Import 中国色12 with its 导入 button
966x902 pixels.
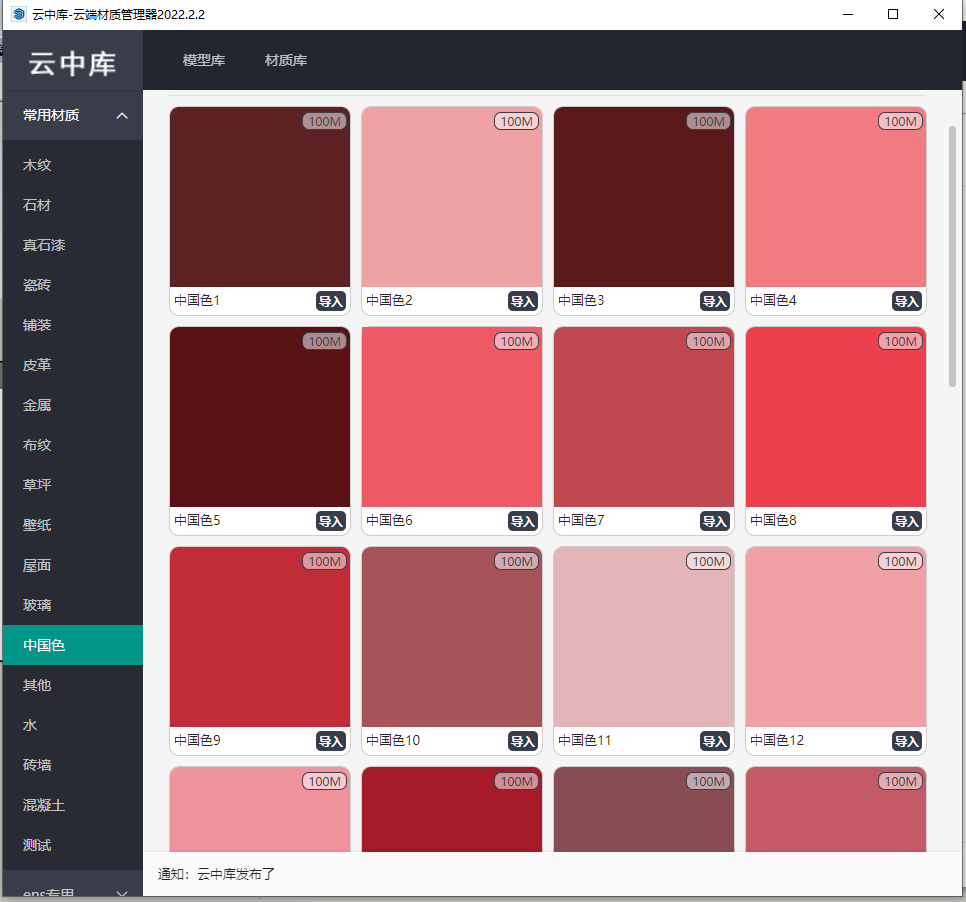point(907,741)
